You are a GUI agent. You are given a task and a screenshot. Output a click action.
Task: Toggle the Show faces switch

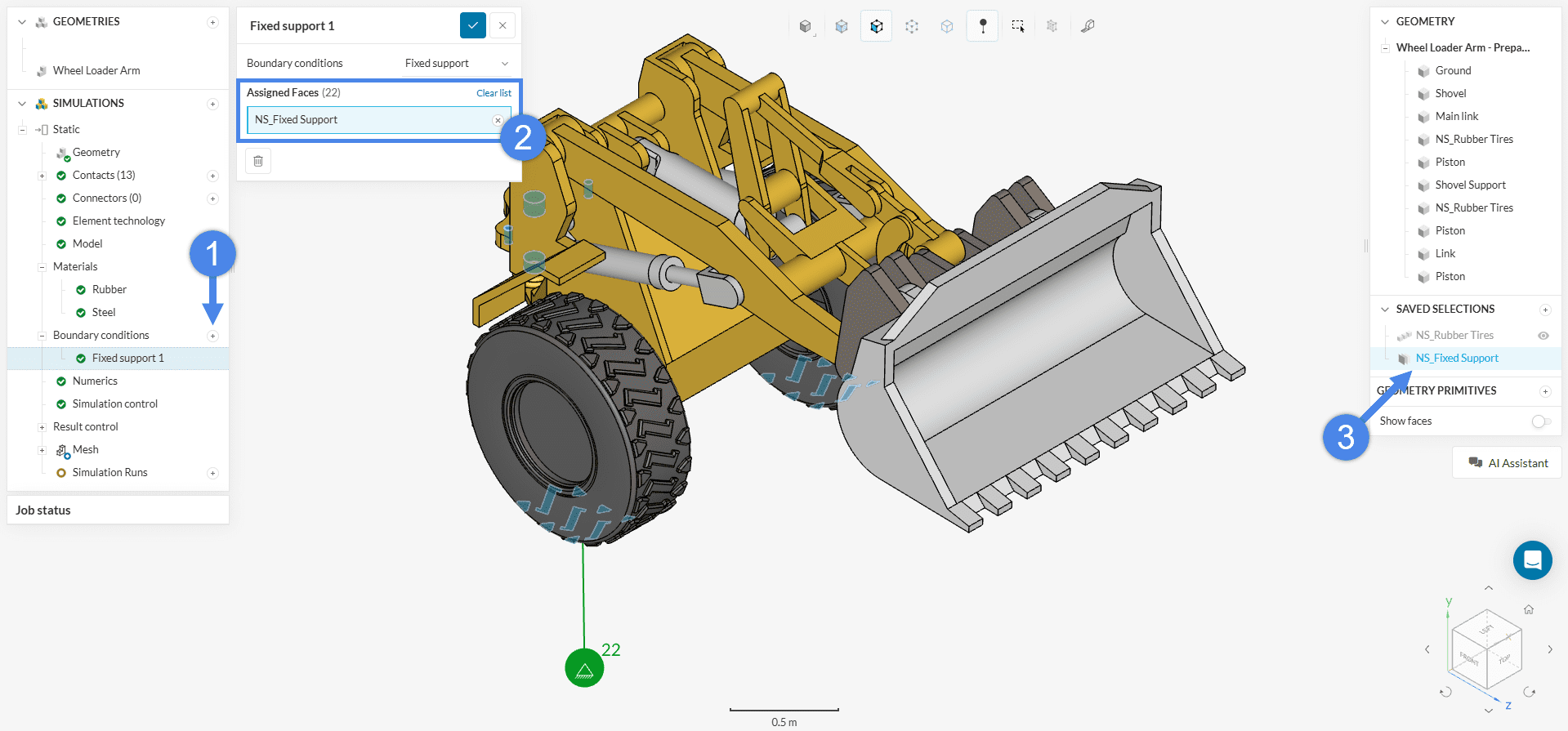[x=1541, y=421]
